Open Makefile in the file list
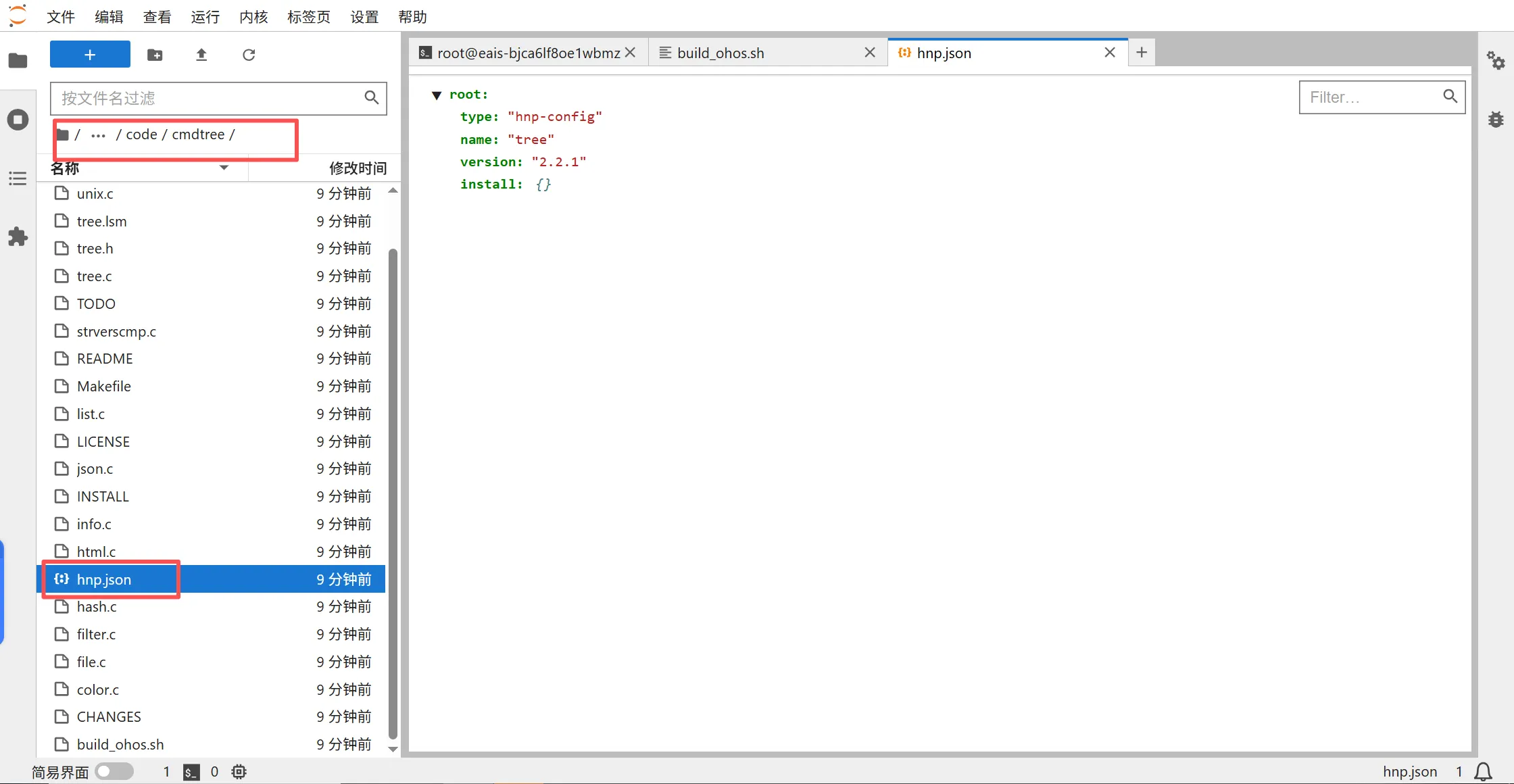Viewport: 1514px width, 784px height. [x=104, y=386]
